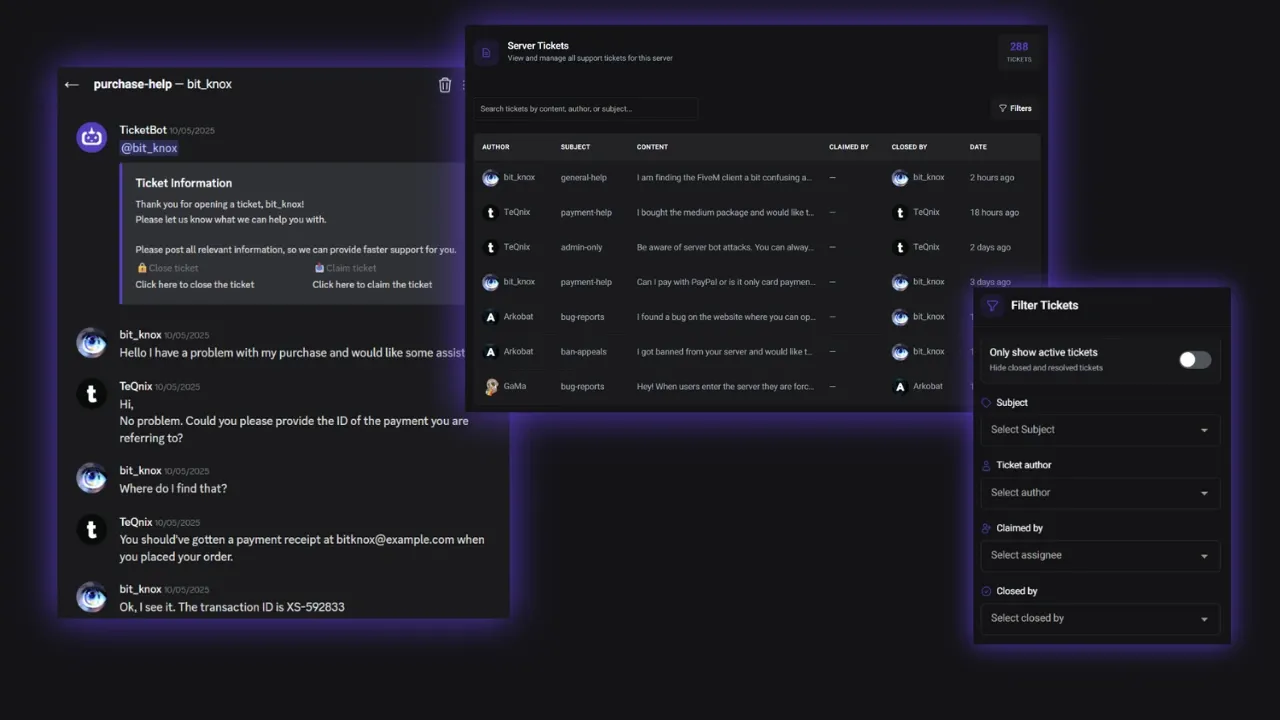The image size is (1280, 720).
Task: Click the Claim ticket icon in embed
Action: [x=319, y=268]
